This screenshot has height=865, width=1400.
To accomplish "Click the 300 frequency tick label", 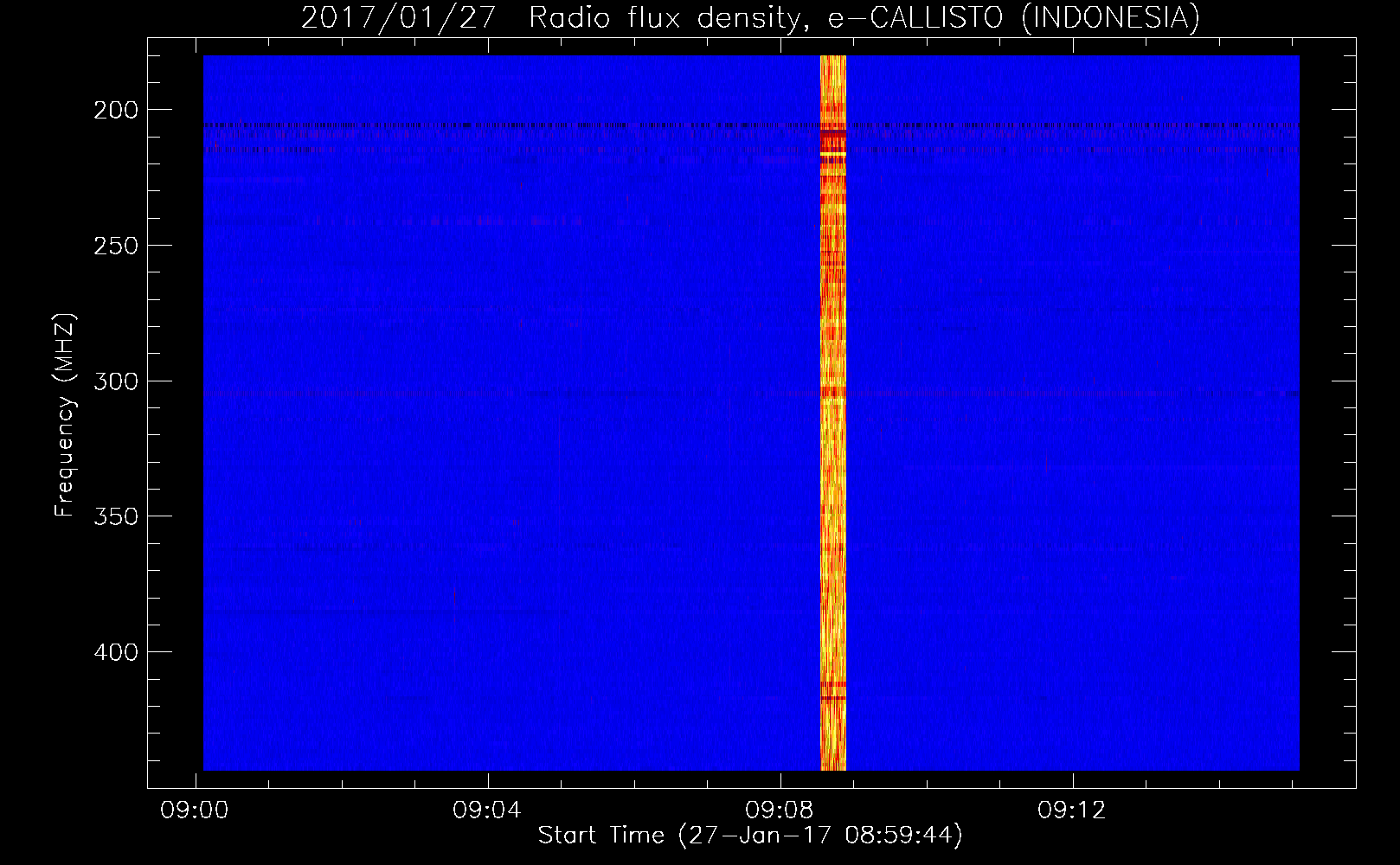I will [115, 381].
